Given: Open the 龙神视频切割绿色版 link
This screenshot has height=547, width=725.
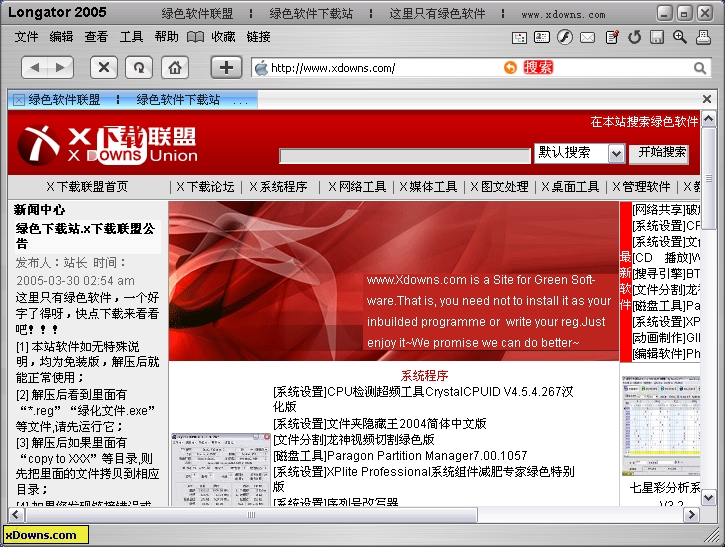Looking at the screenshot, I should pyautogui.click(x=354, y=439).
